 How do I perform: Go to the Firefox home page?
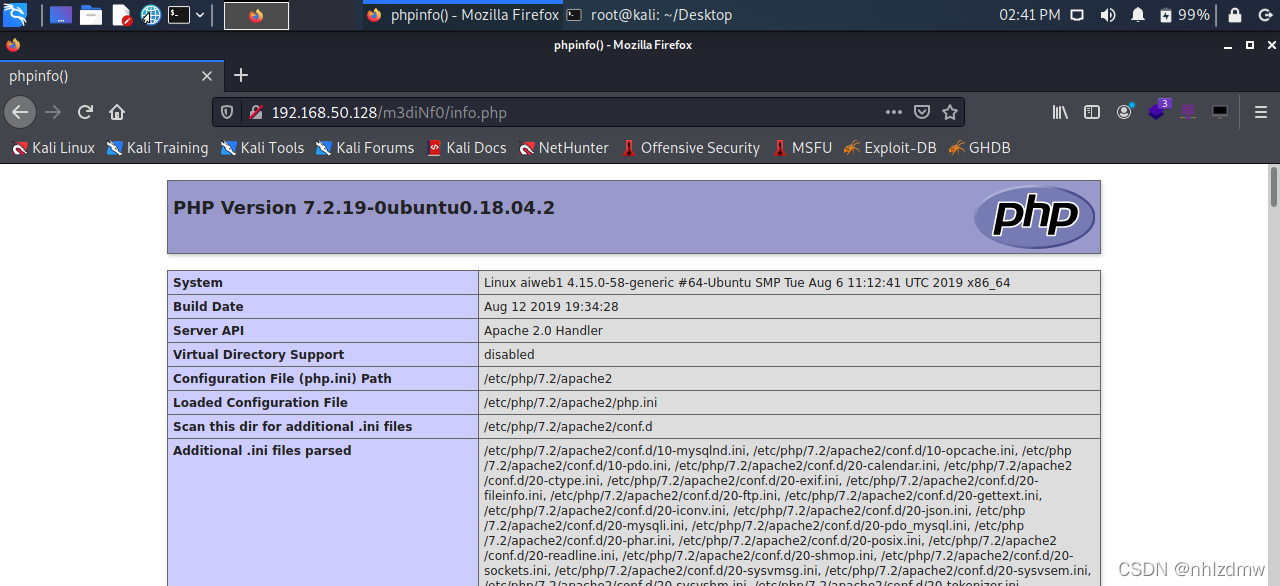(117, 112)
